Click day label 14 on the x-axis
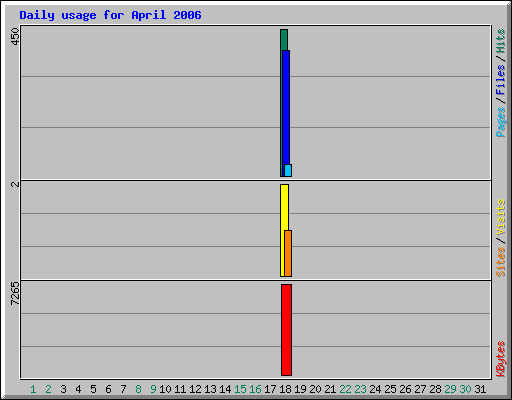512x400 pixels. tap(225, 389)
